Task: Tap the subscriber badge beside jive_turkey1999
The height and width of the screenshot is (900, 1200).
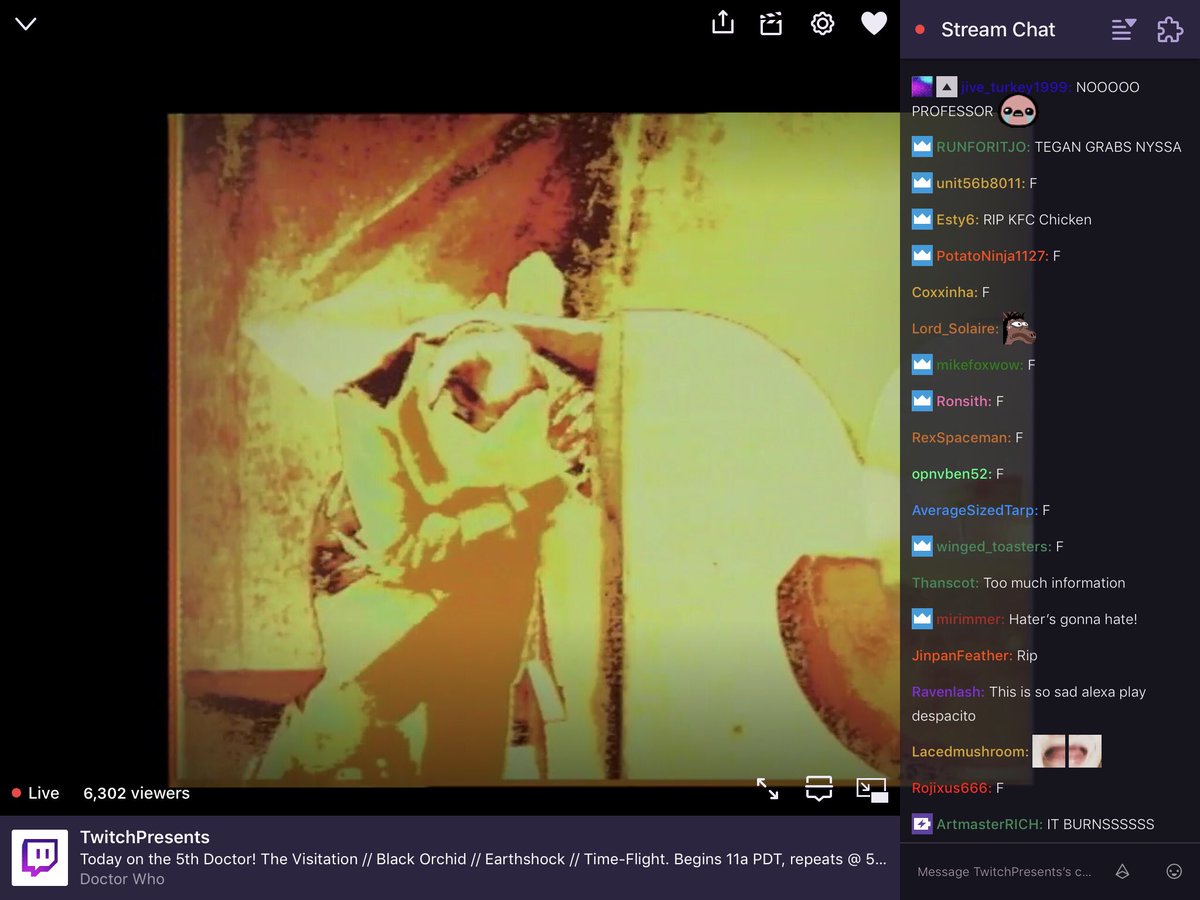Action: [922, 87]
